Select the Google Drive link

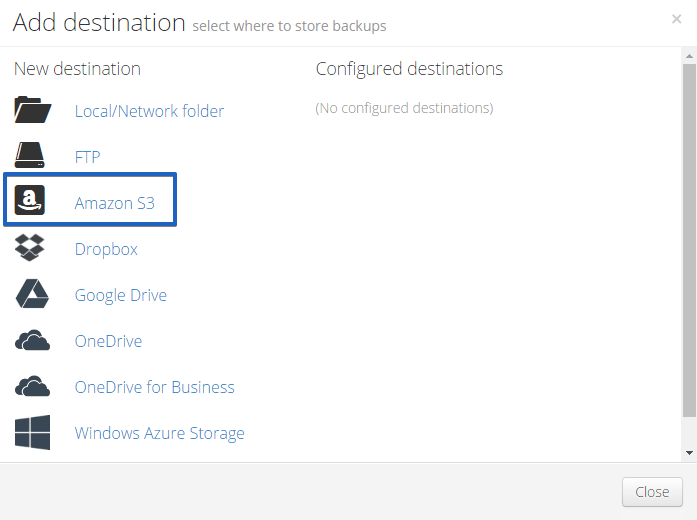[121, 295]
